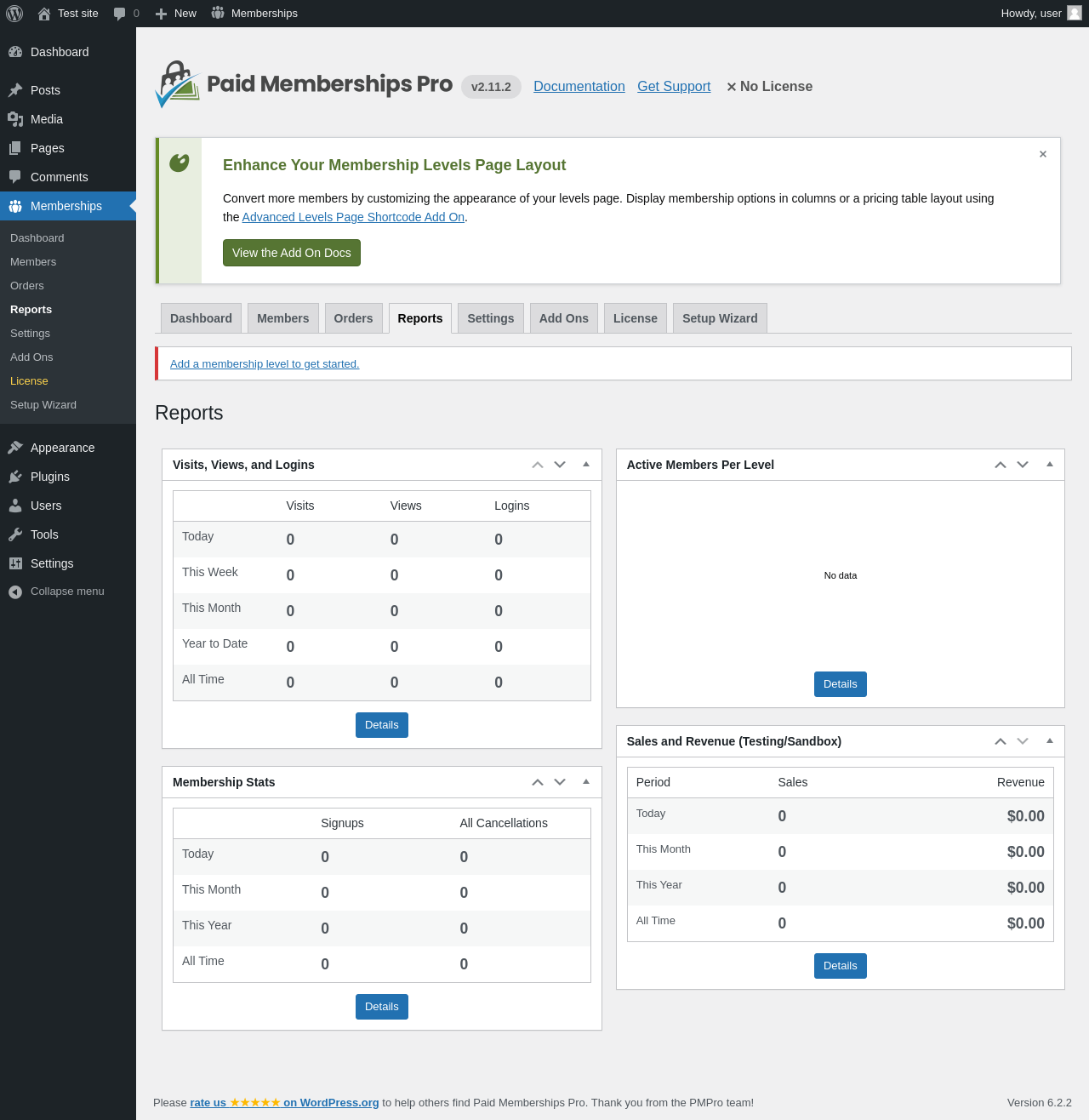Open the Documentation link
Viewport: 1089px width, 1120px height.
point(579,86)
